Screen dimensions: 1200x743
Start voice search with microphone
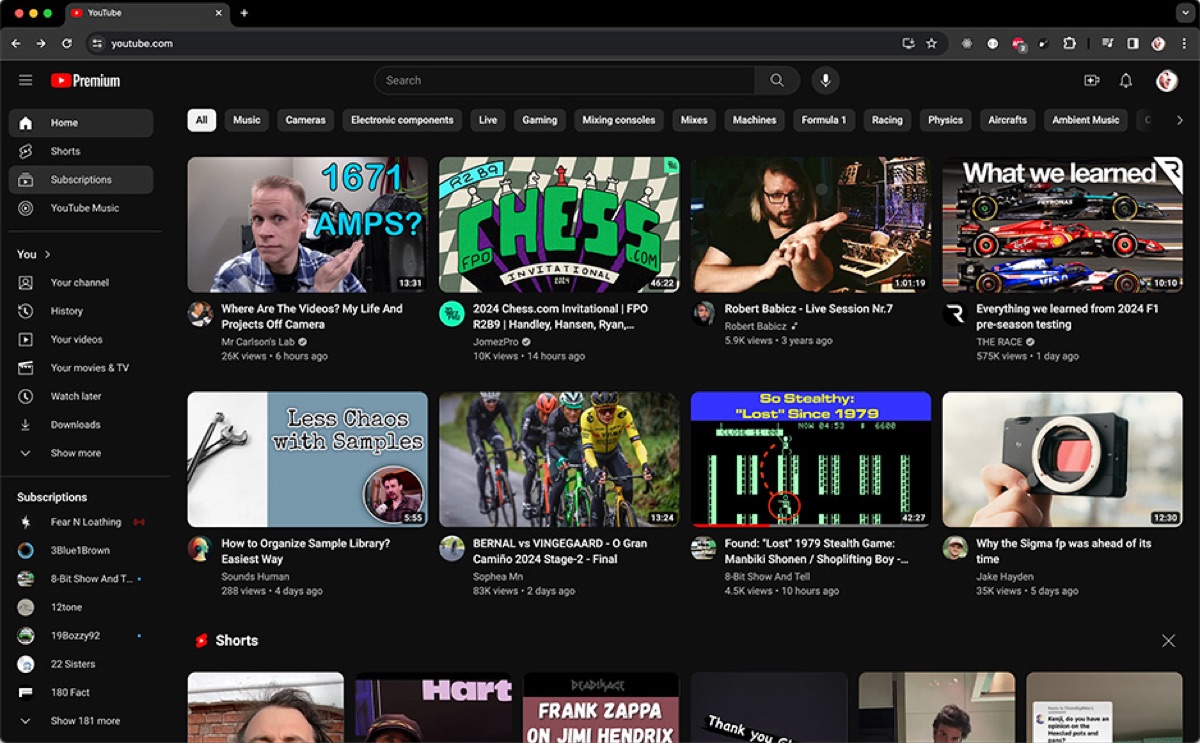pos(826,80)
